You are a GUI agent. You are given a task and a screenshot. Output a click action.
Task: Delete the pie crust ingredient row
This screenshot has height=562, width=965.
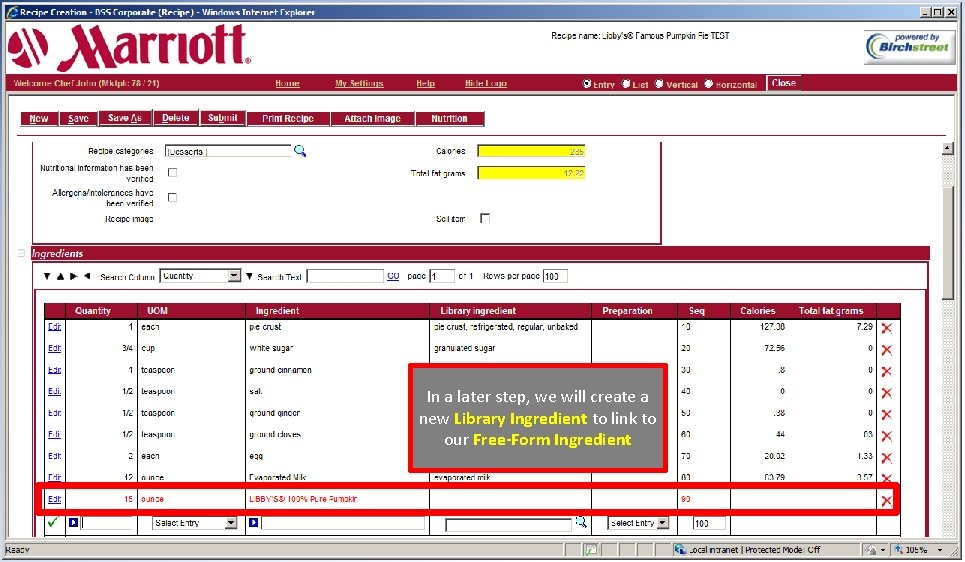pyautogui.click(x=886, y=328)
